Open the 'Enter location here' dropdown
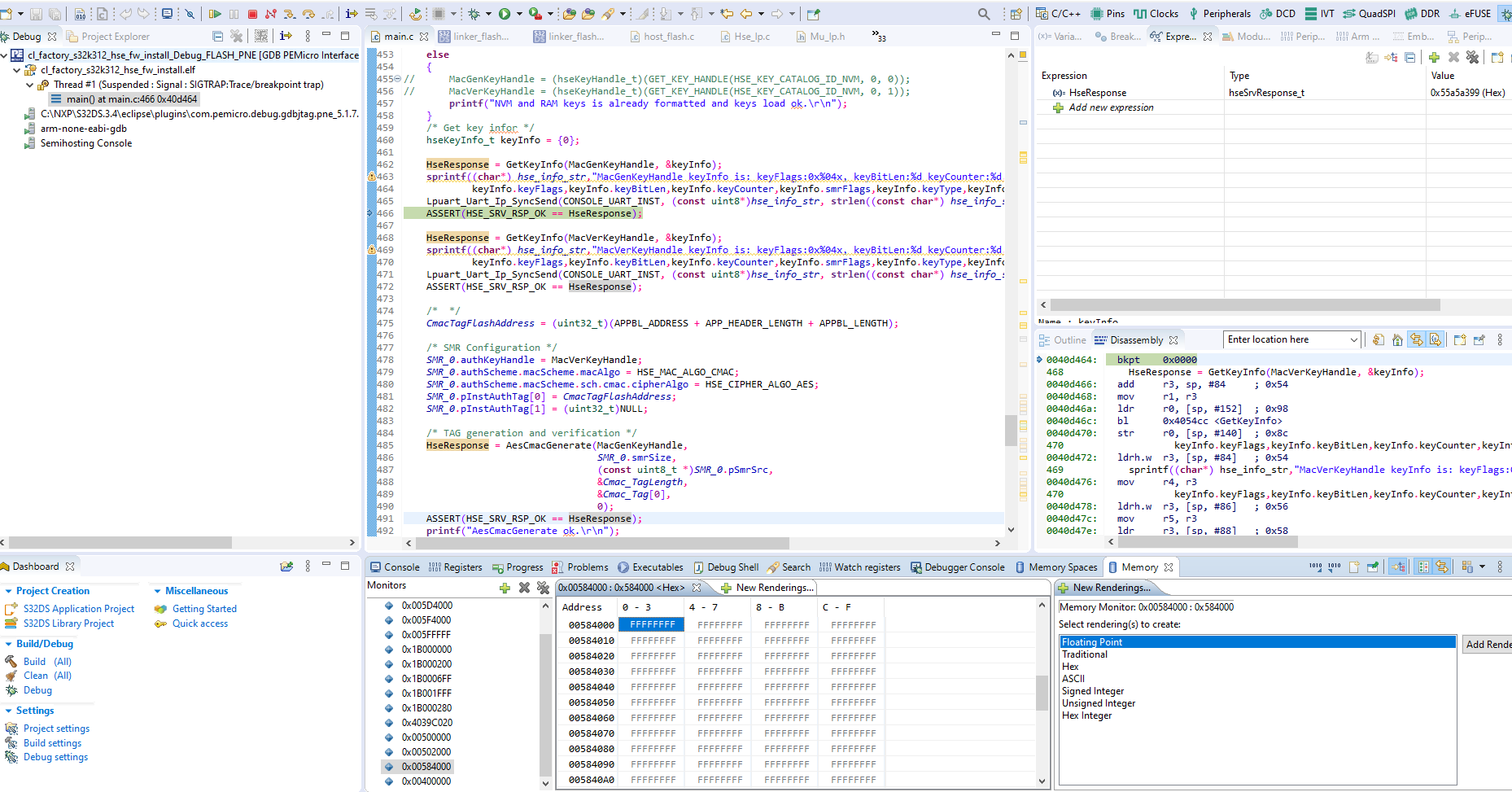The height and width of the screenshot is (792, 1512). pos(1354,340)
